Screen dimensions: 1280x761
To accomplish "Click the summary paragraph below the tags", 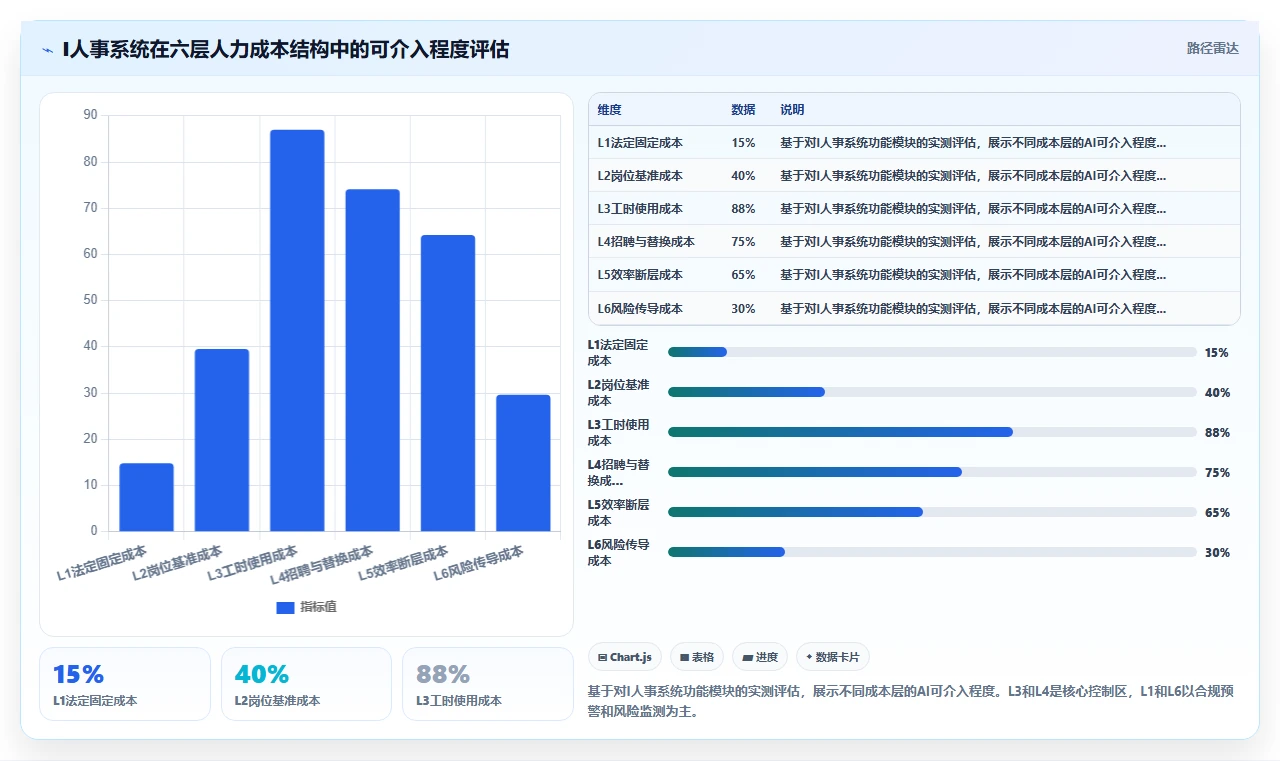I will pyautogui.click(x=912, y=701).
